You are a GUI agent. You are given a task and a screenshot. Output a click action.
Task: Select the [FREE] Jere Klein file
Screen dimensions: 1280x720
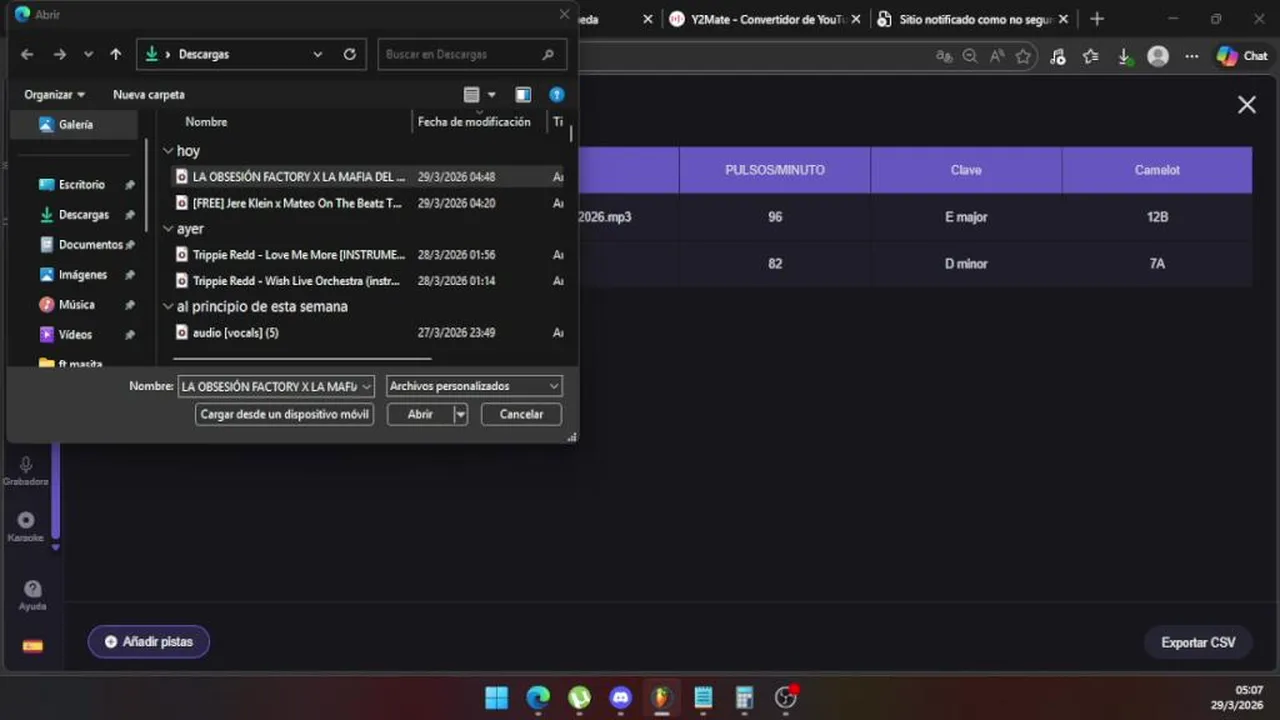[368, 203]
